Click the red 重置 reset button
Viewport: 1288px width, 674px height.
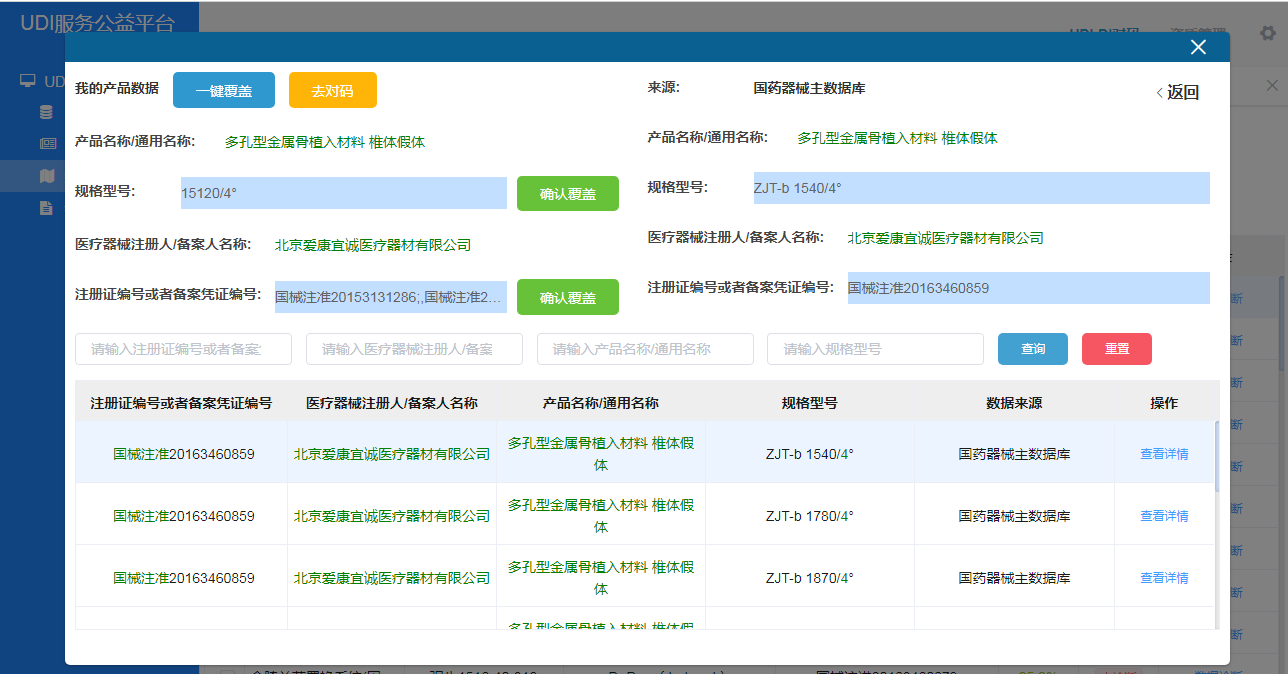[x=1116, y=349]
